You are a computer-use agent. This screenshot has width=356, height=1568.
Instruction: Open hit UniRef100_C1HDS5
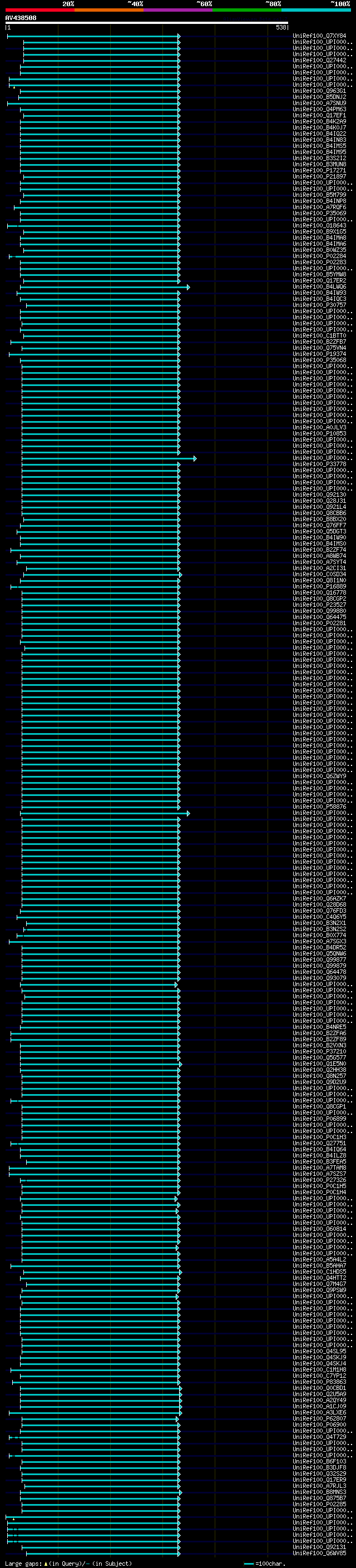(x=319, y=1272)
